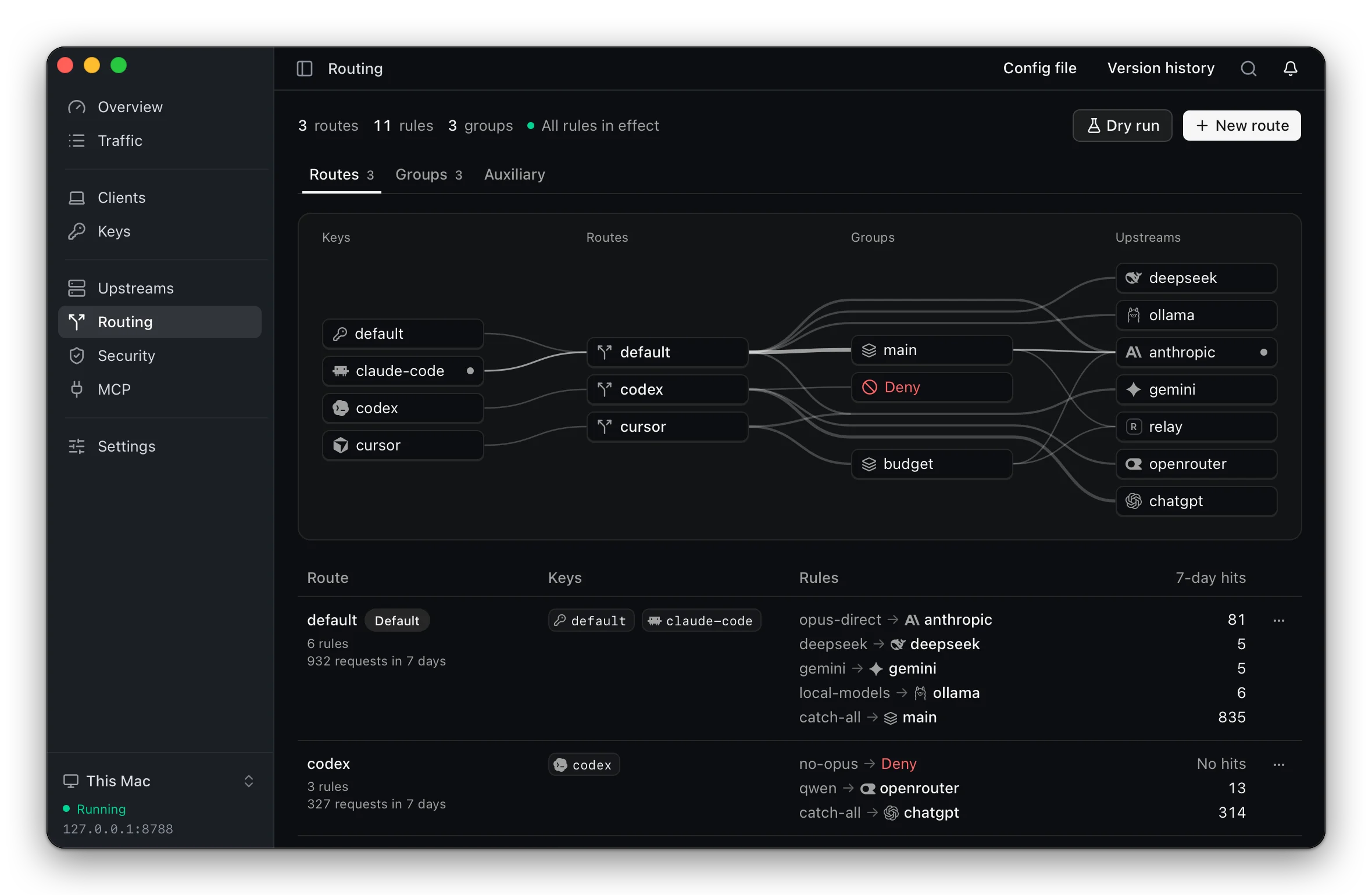The width and height of the screenshot is (1372, 895).
Task: Select the Routing sidebar item
Action: [x=160, y=322]
